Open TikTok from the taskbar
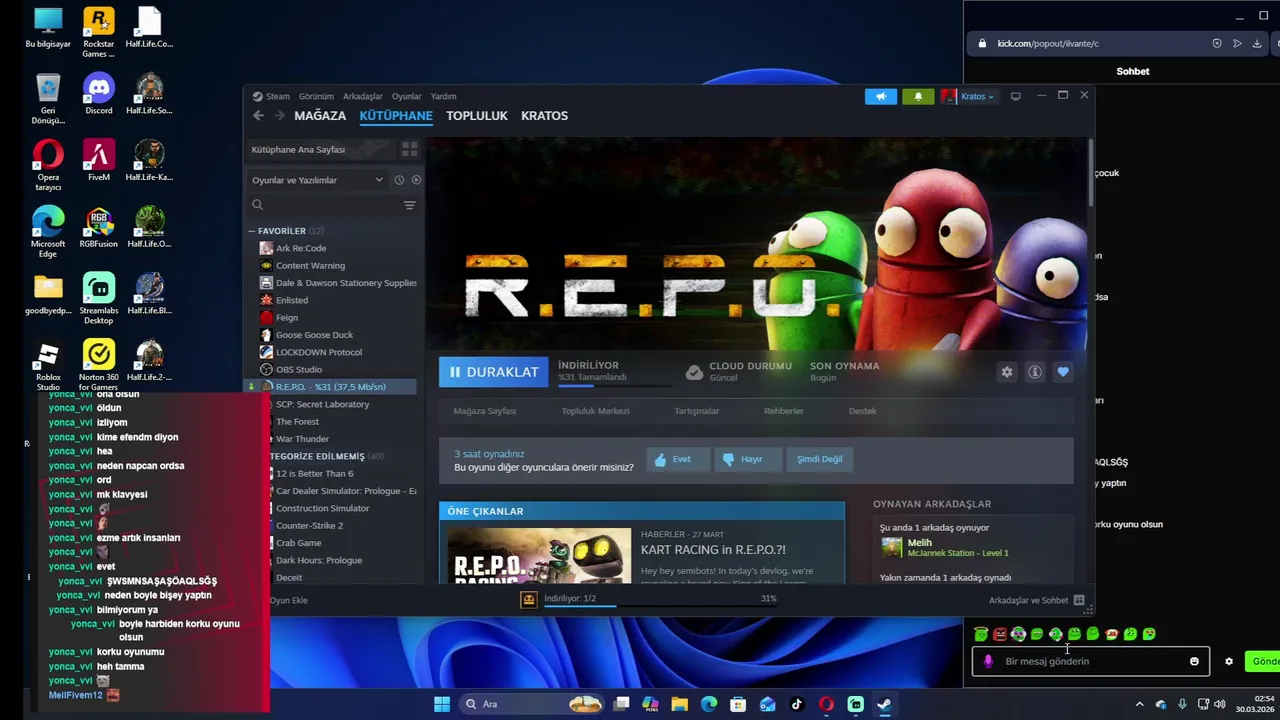The image size is (1280, 720). pos(797,704)
